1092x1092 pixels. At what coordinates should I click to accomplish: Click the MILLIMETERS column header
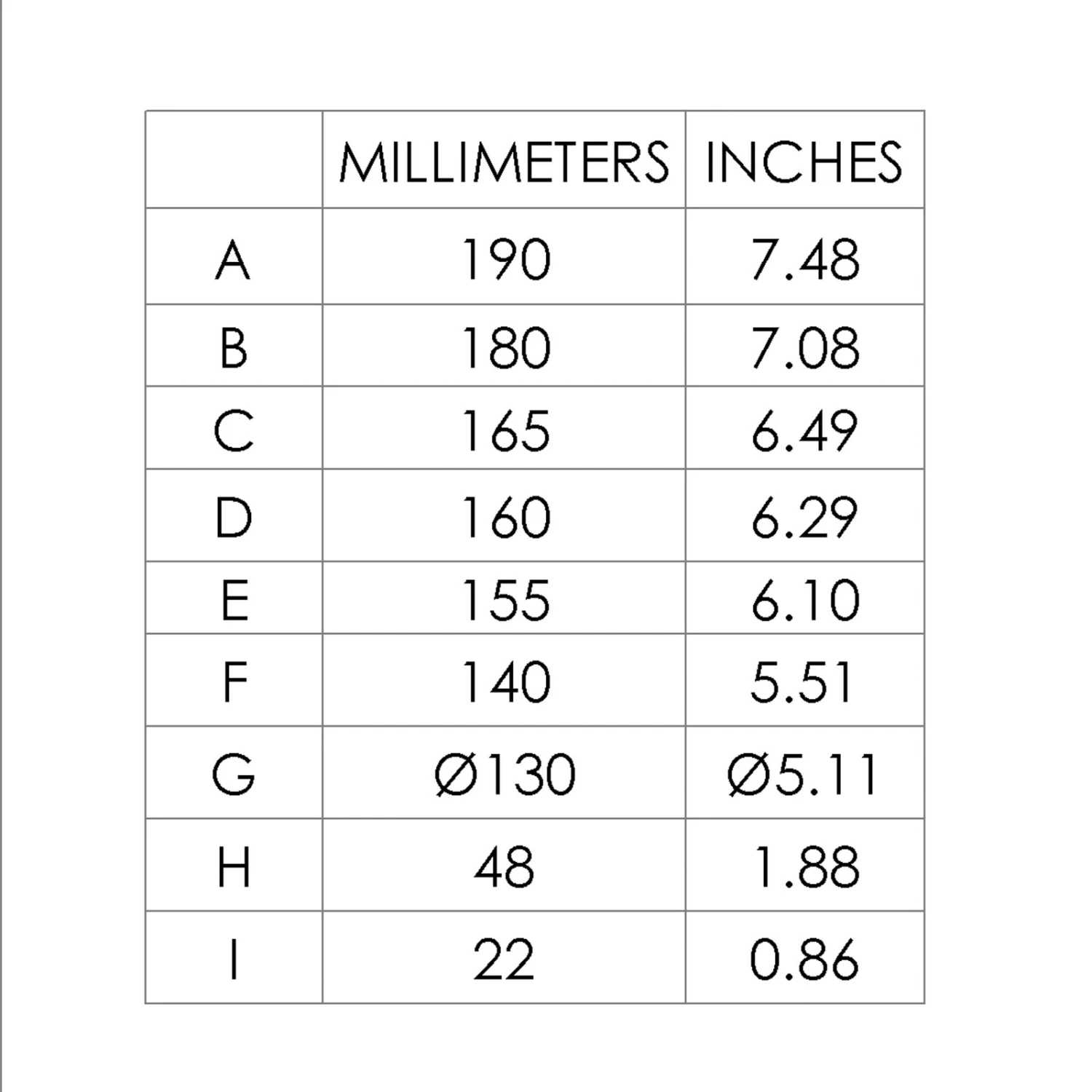(504, 162)
